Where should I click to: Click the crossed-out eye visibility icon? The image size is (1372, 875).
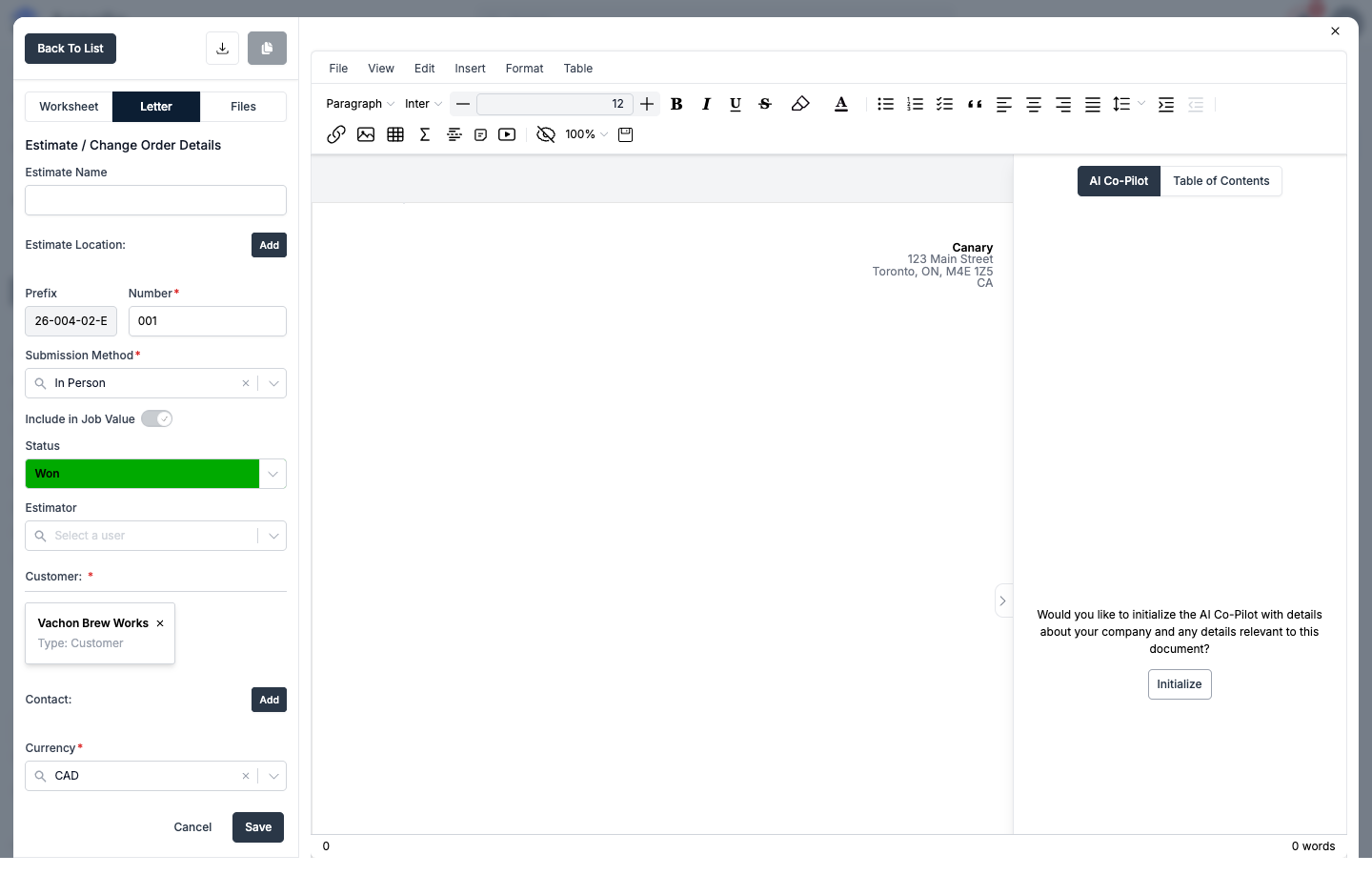pyautogui.click(x=546, y=134)
